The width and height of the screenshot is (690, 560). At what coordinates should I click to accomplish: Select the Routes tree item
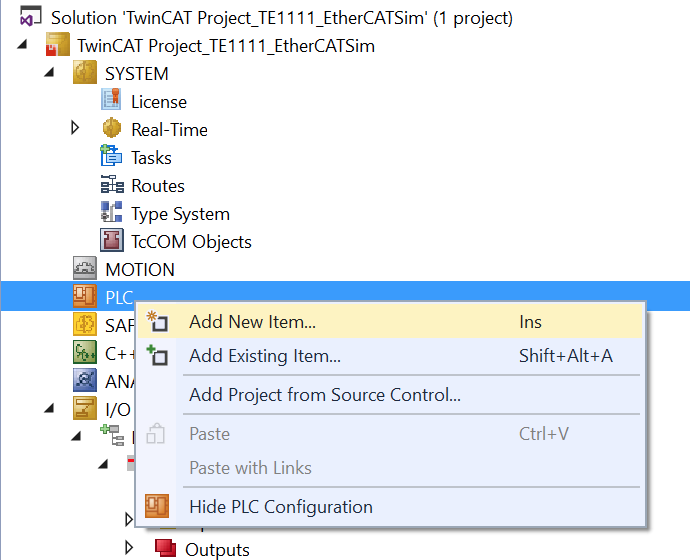click(x=158, y=186)
